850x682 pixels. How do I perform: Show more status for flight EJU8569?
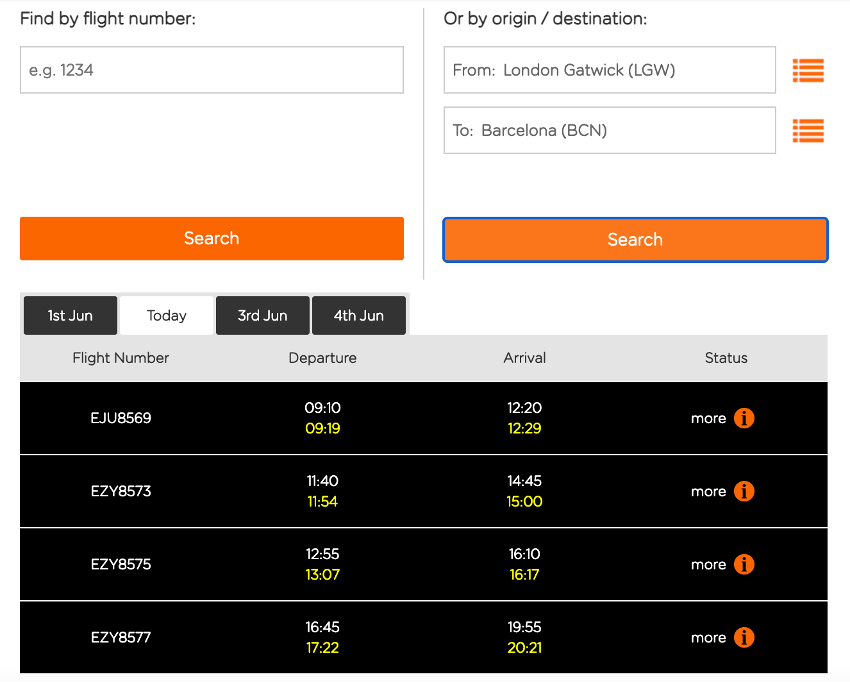tap(708, 418)
